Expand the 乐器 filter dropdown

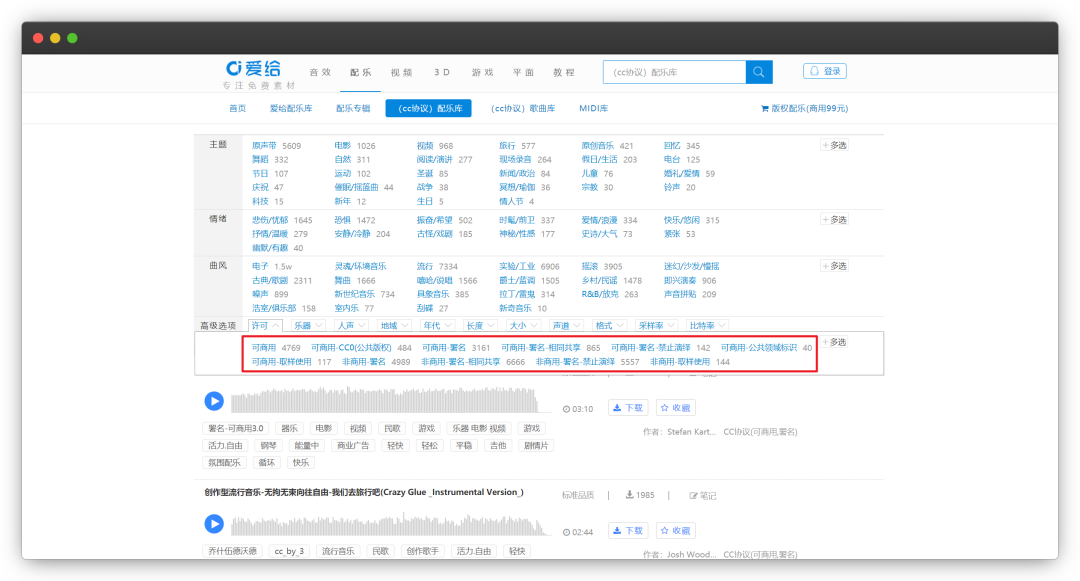click(x=308, y=324)
